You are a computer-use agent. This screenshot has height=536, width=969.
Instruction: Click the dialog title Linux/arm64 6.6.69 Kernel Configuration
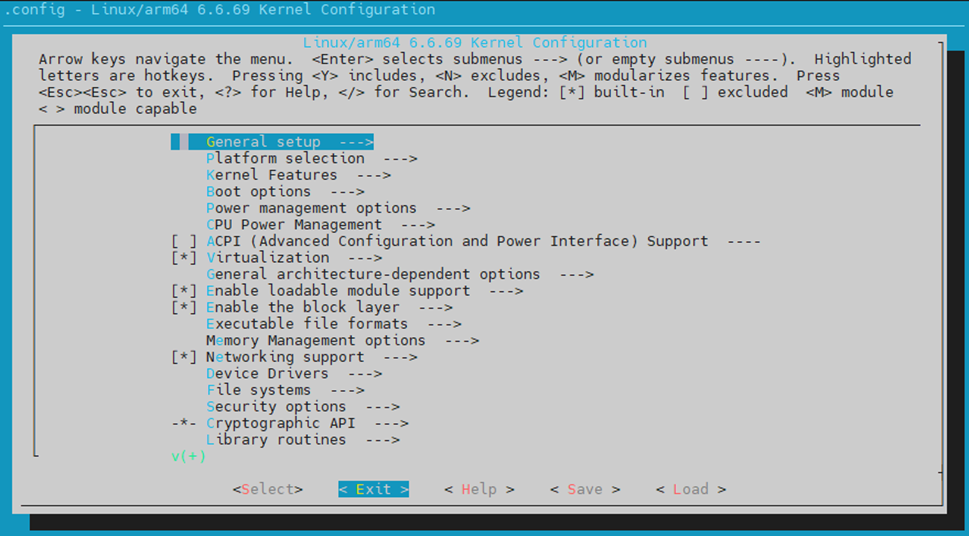tap(475, 43)
